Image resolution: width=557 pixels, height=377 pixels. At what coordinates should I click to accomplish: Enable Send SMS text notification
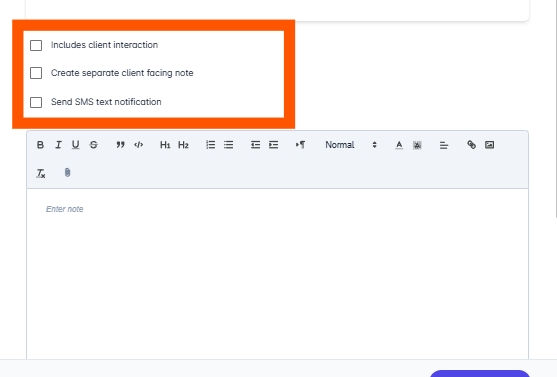click(36, 102)
